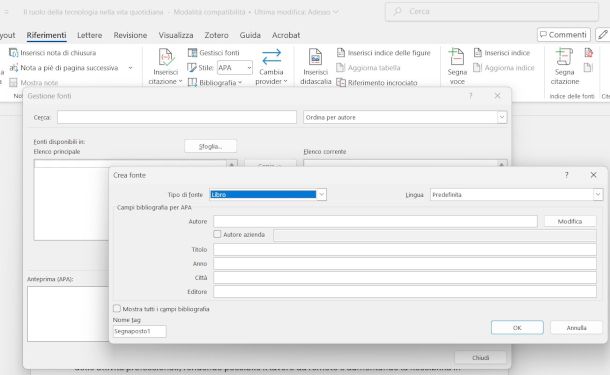The width and height of the screenshot is (610, 375).
Task: Click the Editore input field
Action: click(405, 292)
